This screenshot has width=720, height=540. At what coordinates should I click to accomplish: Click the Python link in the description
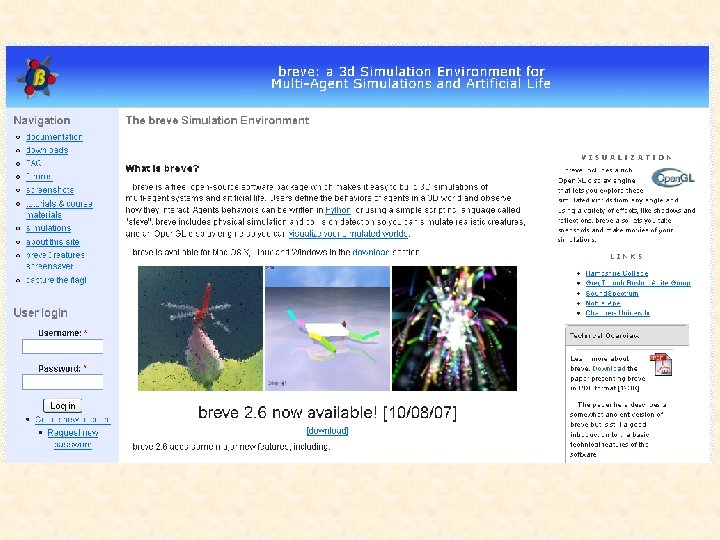(338, 210)
